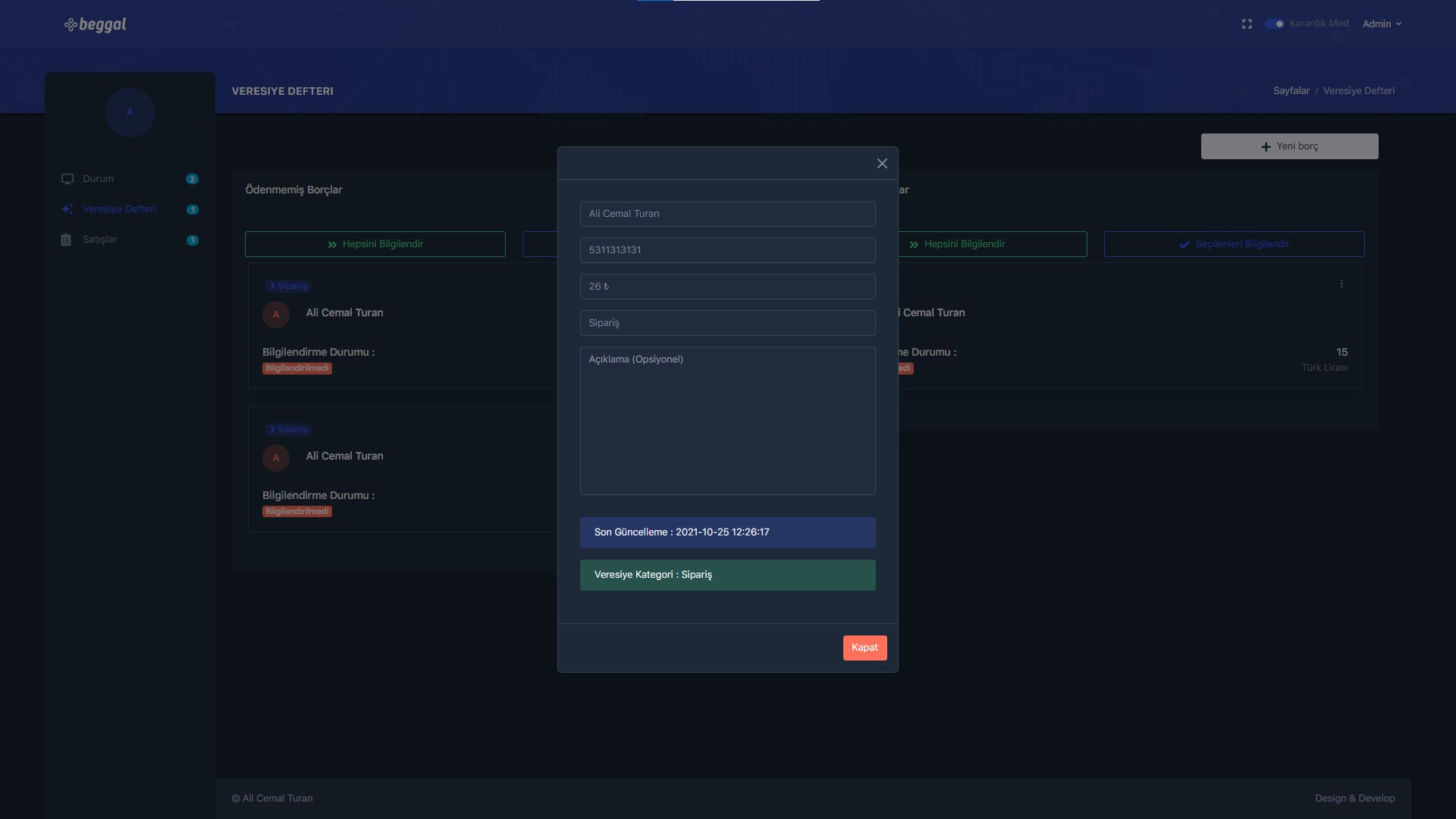Click the name field Ali Cemal Turan
Screen dimensions: 1456x819
click(727, 214)
